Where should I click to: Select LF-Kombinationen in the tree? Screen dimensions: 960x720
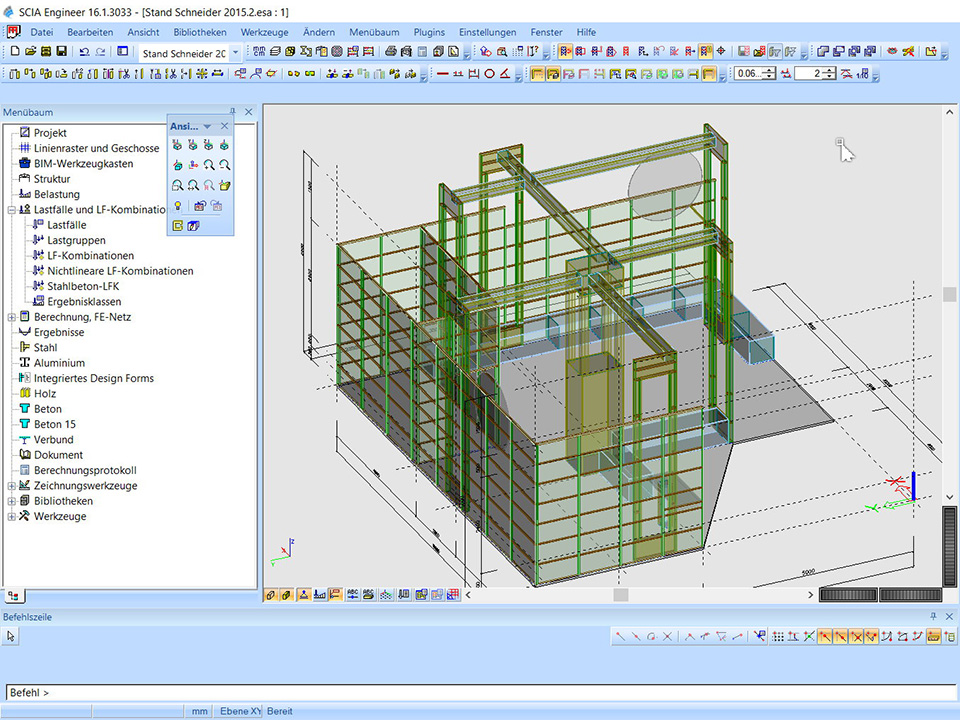tap(90, 256)
